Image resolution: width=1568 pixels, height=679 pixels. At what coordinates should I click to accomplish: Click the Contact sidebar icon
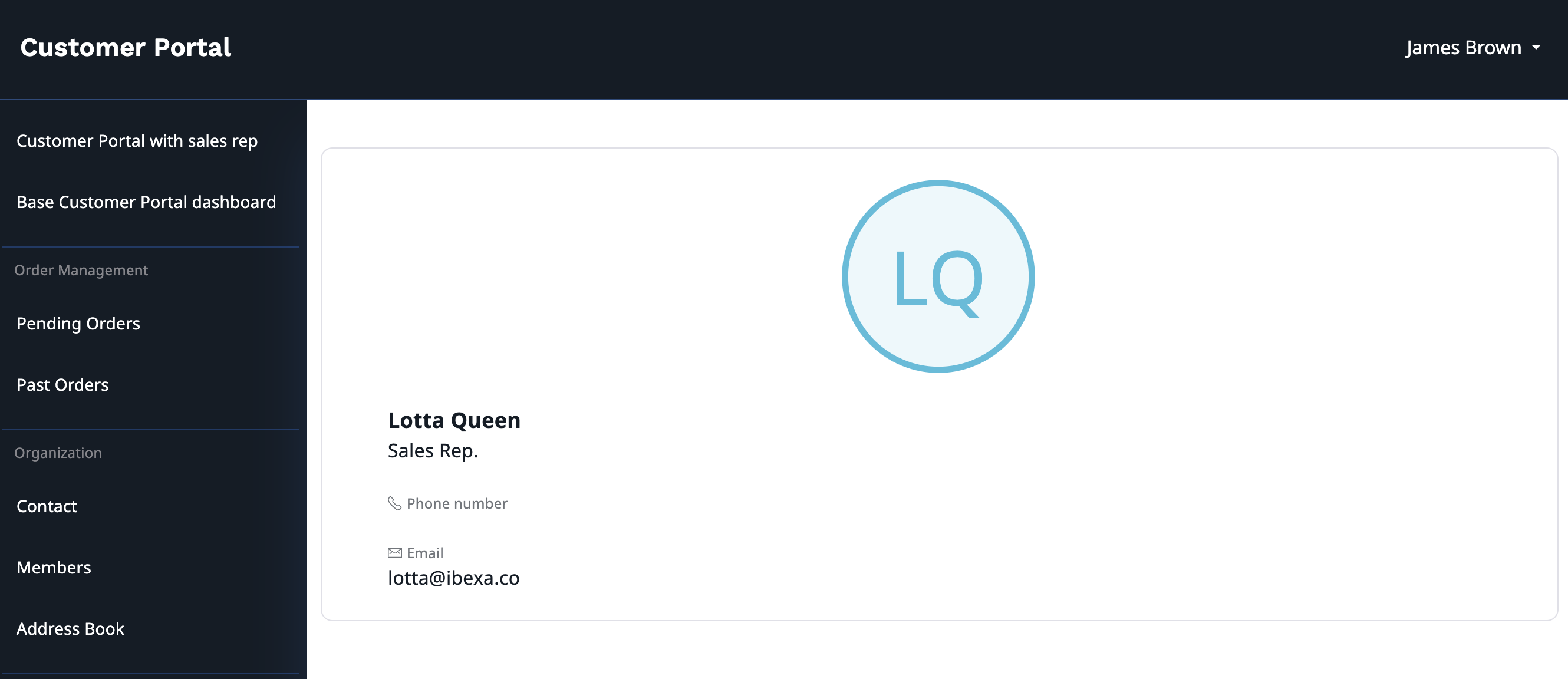[47, 505]
